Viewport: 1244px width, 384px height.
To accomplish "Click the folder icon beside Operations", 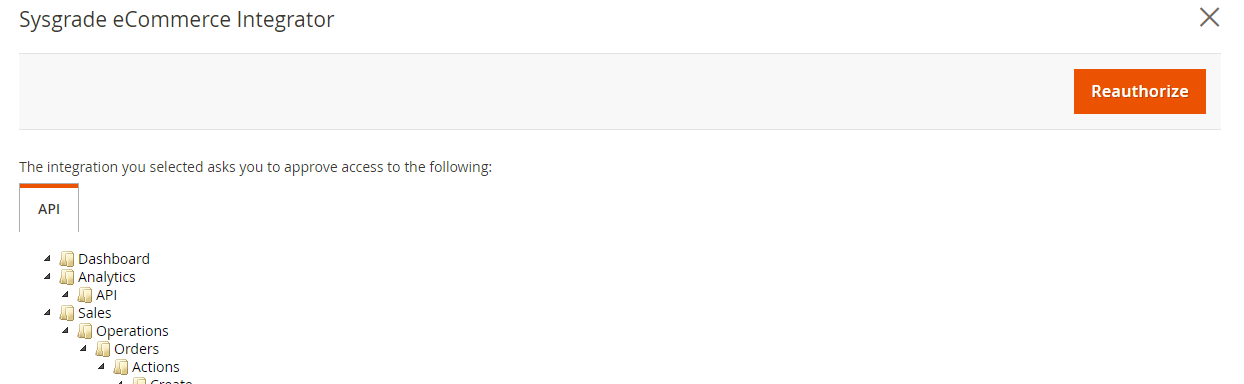I will coord(85,331).
